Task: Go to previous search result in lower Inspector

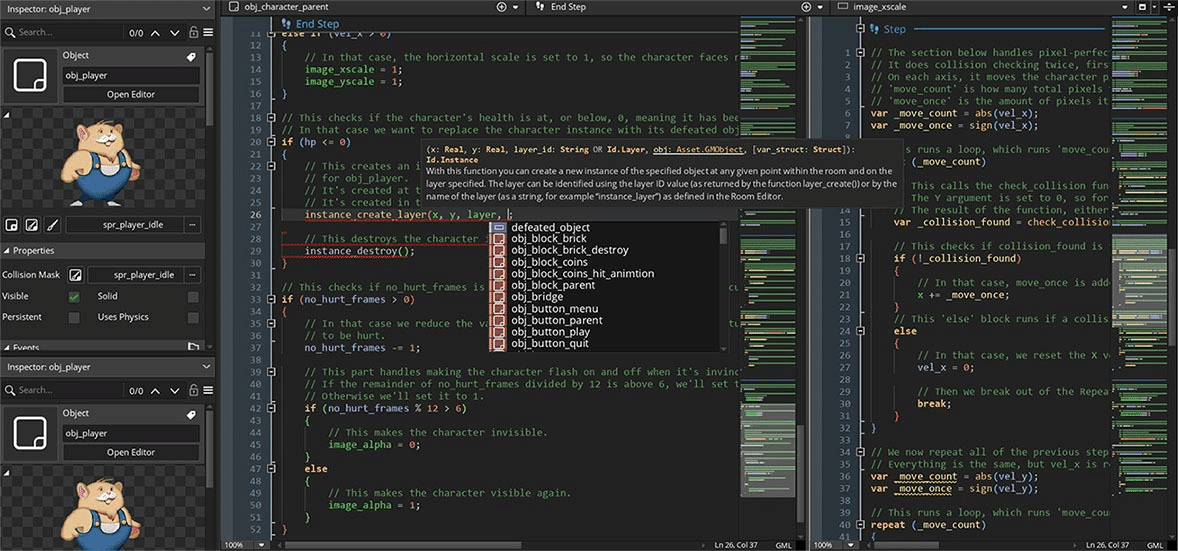Action: 156,391
